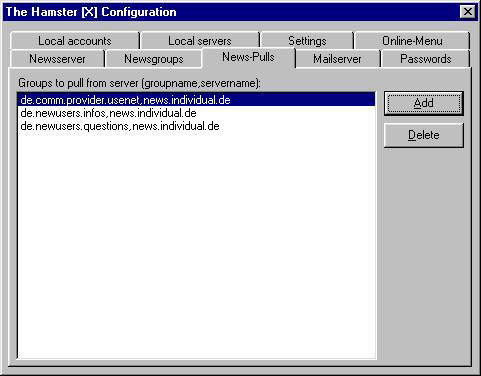
Task: Show the Passwords tab
Action: click(426, 59)
